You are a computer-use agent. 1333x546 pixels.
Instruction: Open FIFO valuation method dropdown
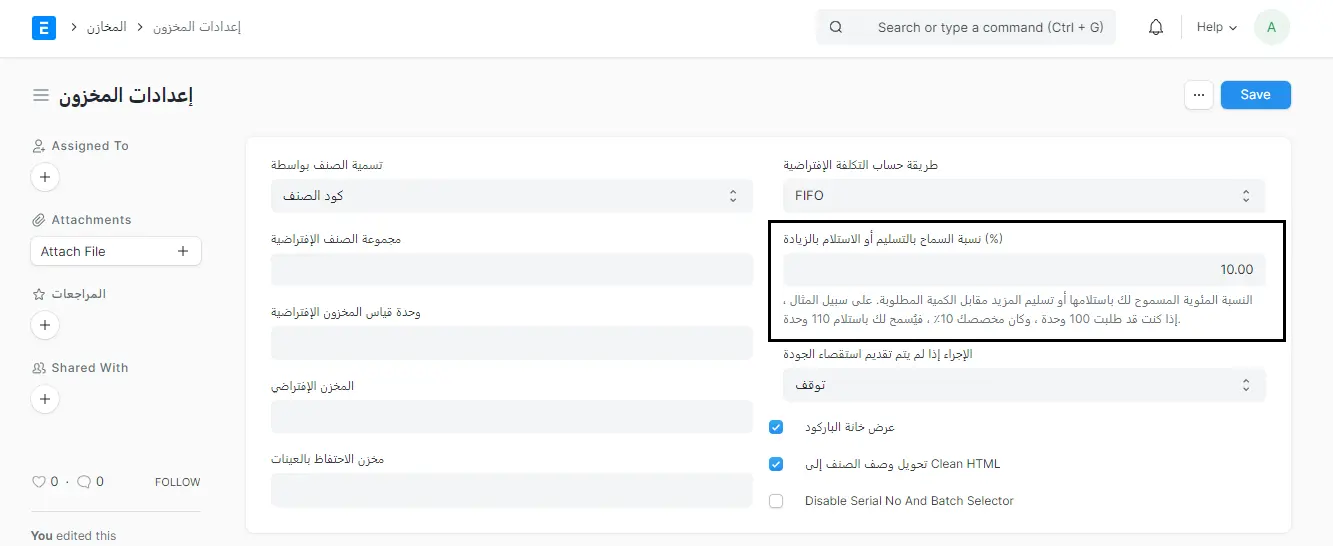point(1024,196)
